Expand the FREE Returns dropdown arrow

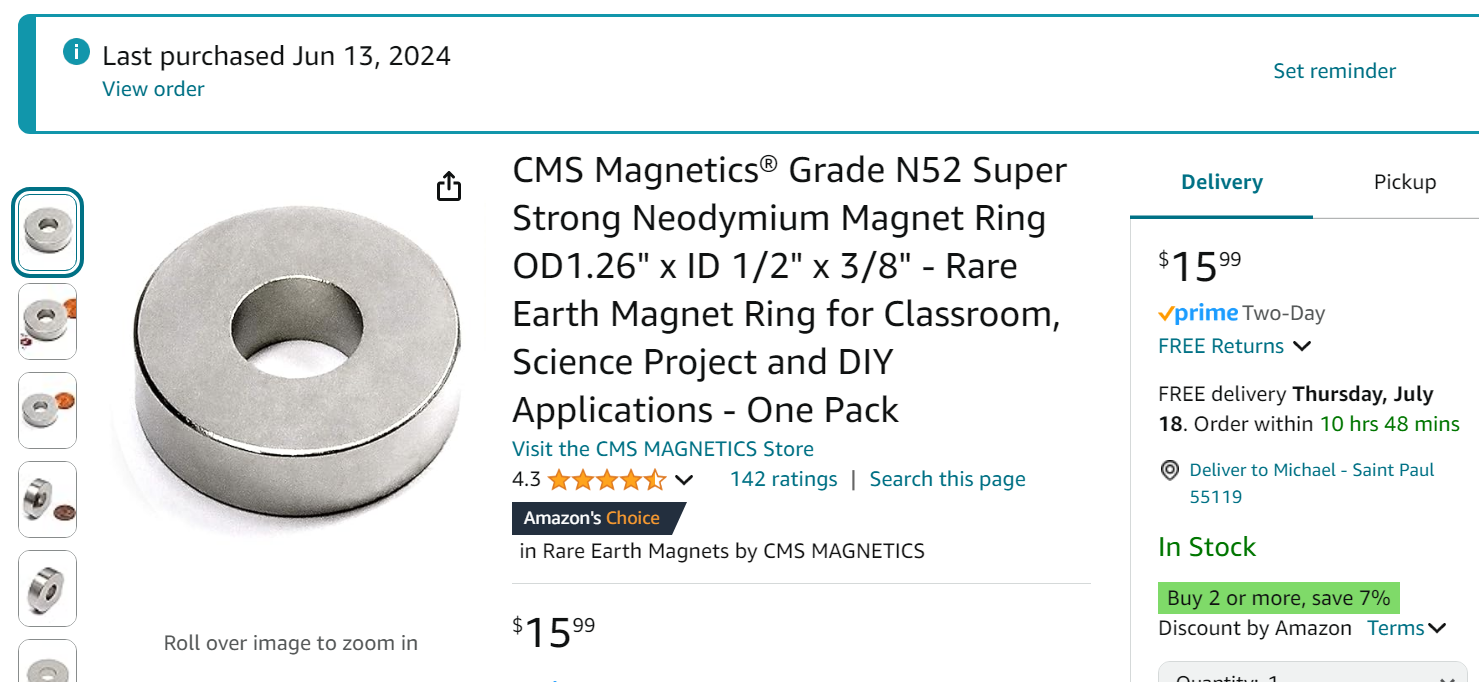[x=1302, y=347]
